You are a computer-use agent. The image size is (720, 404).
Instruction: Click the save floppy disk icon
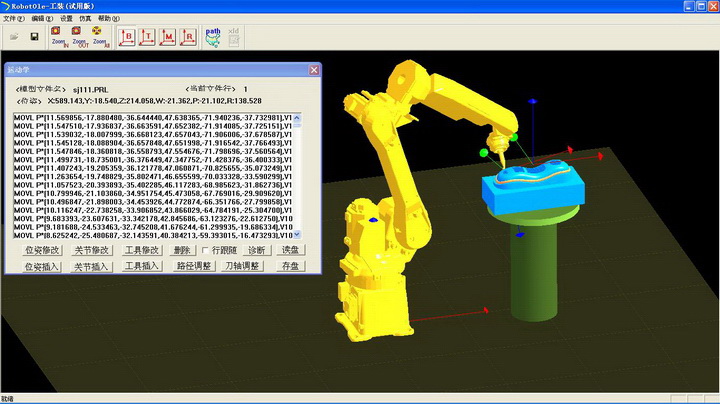tap(34, 37)
